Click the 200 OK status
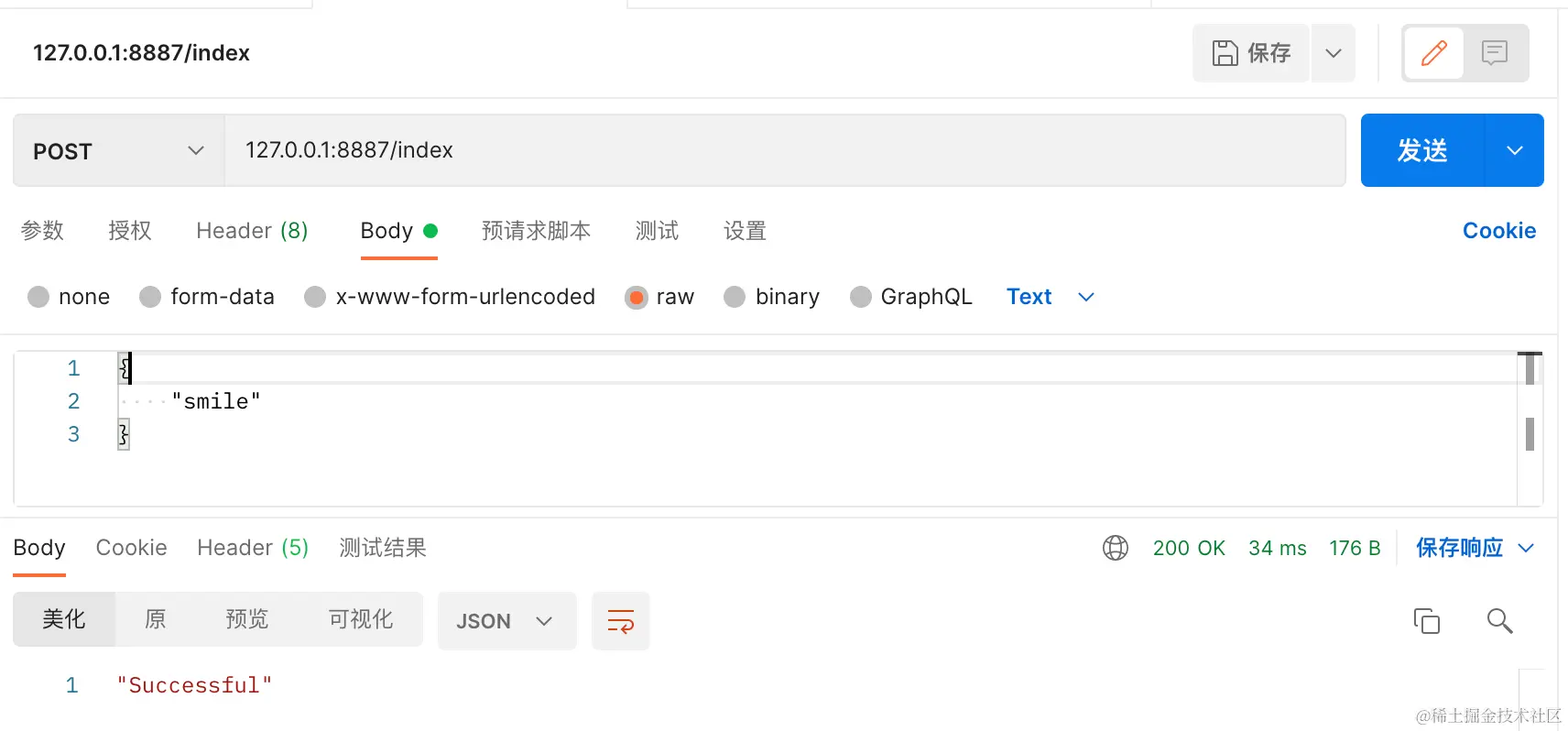The image size is (1568, 731). tap(1189, 548)
